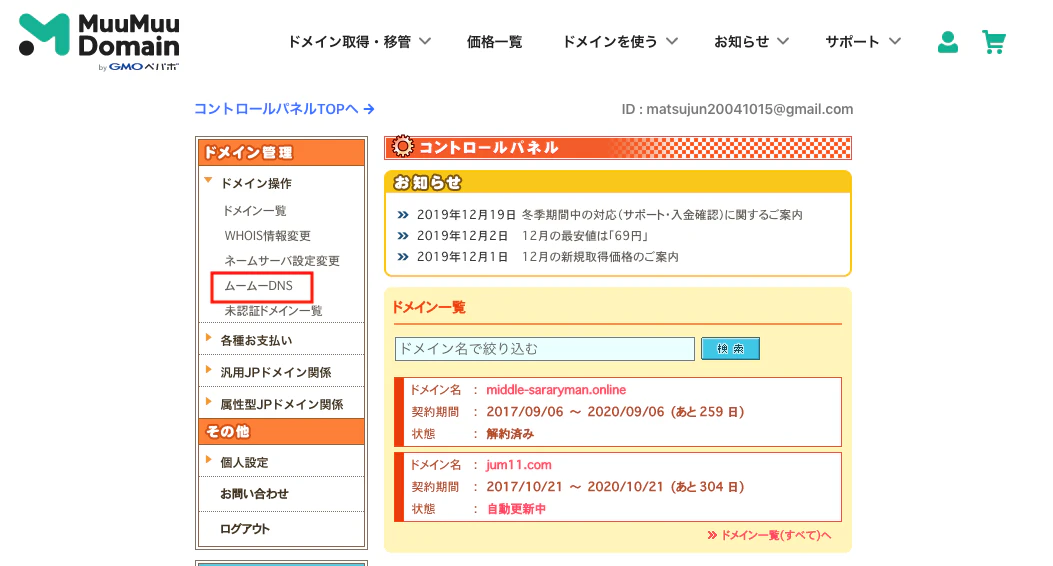This screenshot has height=566, width=1053.
Task: Expand 個人設定 section
Action: (244, 463)
